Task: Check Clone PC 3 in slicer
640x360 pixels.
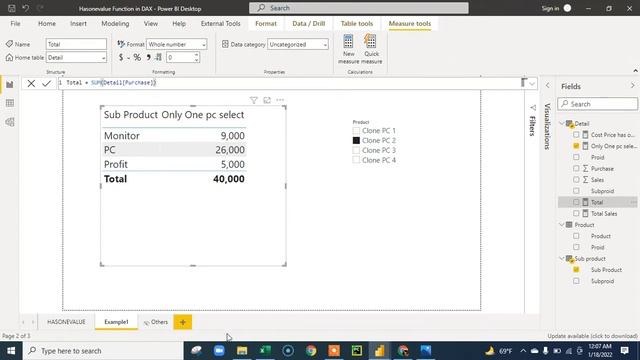Action: (x=356, y=150)
